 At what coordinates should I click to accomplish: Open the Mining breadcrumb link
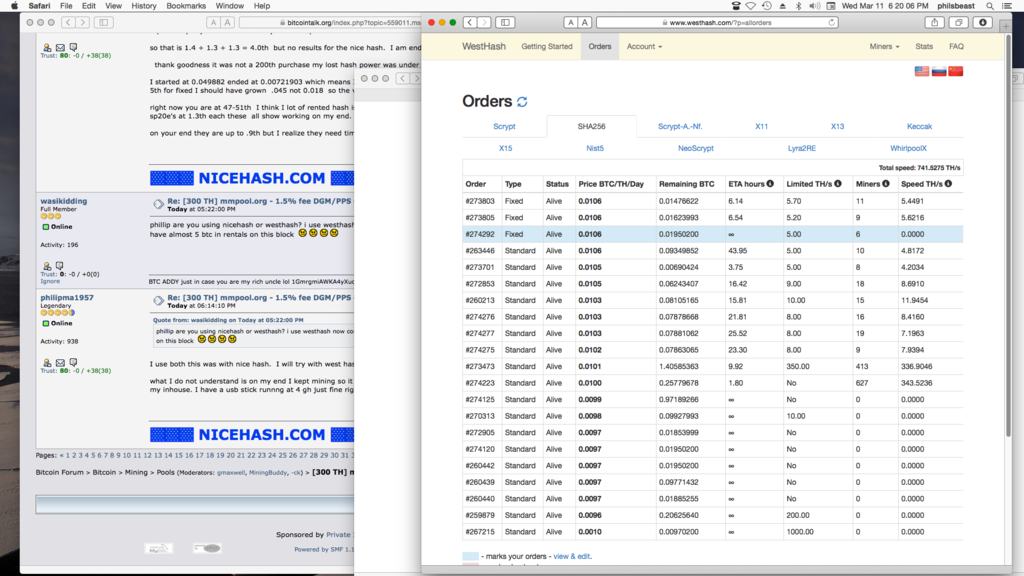coord(136,472)
